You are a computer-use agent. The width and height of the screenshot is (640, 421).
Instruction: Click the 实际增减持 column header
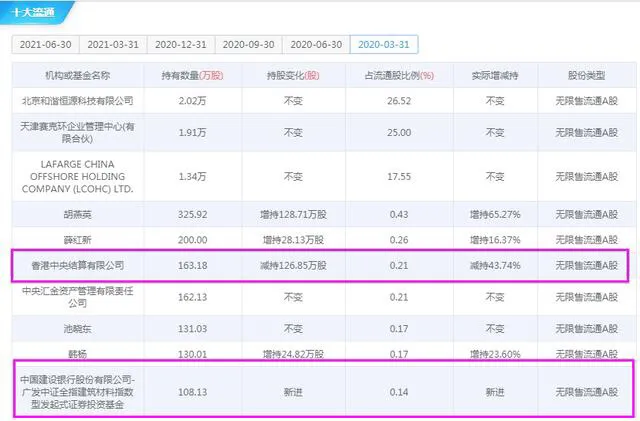(495, 75)
